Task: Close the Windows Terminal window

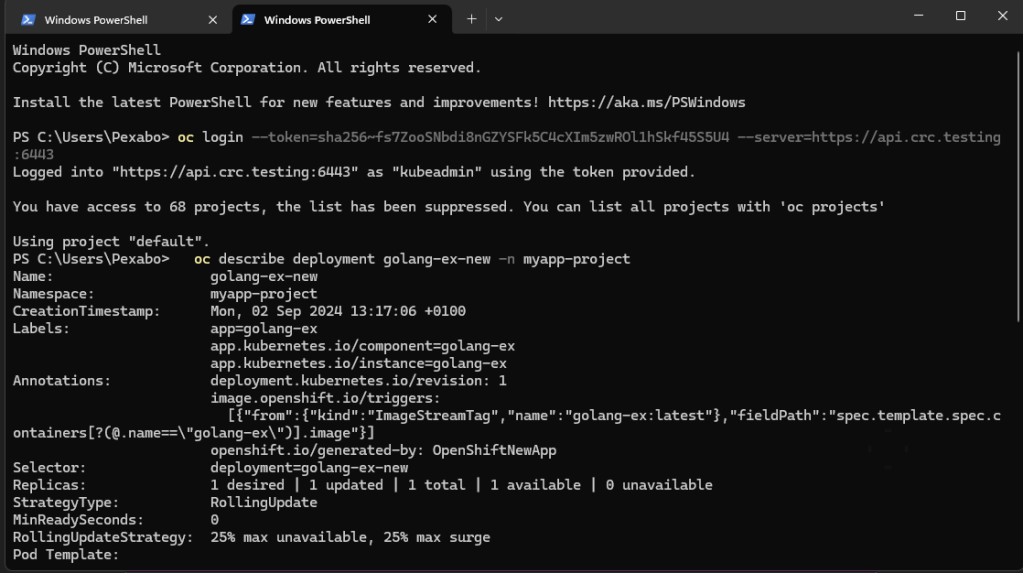Action: (1002, 16)
